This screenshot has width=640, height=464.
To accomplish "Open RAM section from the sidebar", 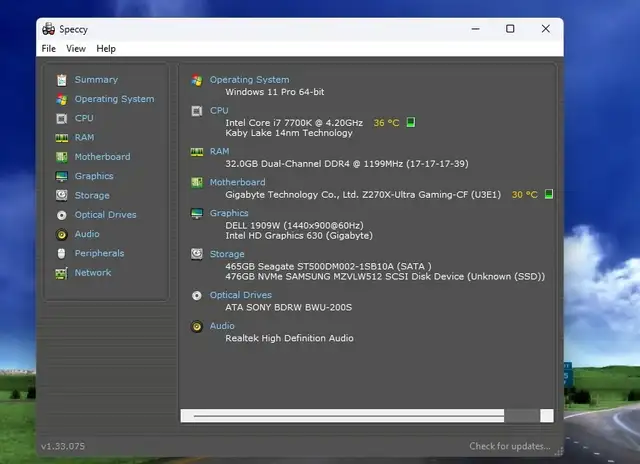I will pos(84,138).
